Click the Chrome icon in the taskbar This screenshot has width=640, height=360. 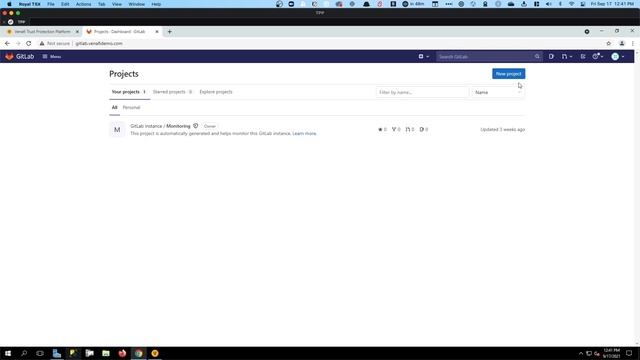[x=138, y=353]
